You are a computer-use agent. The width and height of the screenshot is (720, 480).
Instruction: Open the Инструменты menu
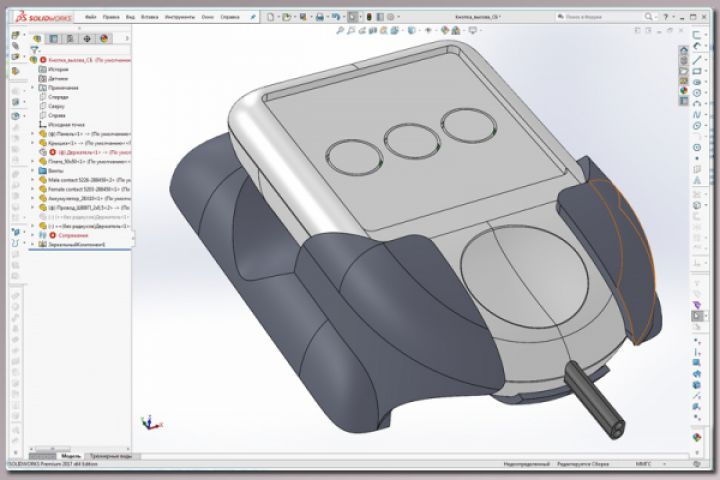[180, 17]
